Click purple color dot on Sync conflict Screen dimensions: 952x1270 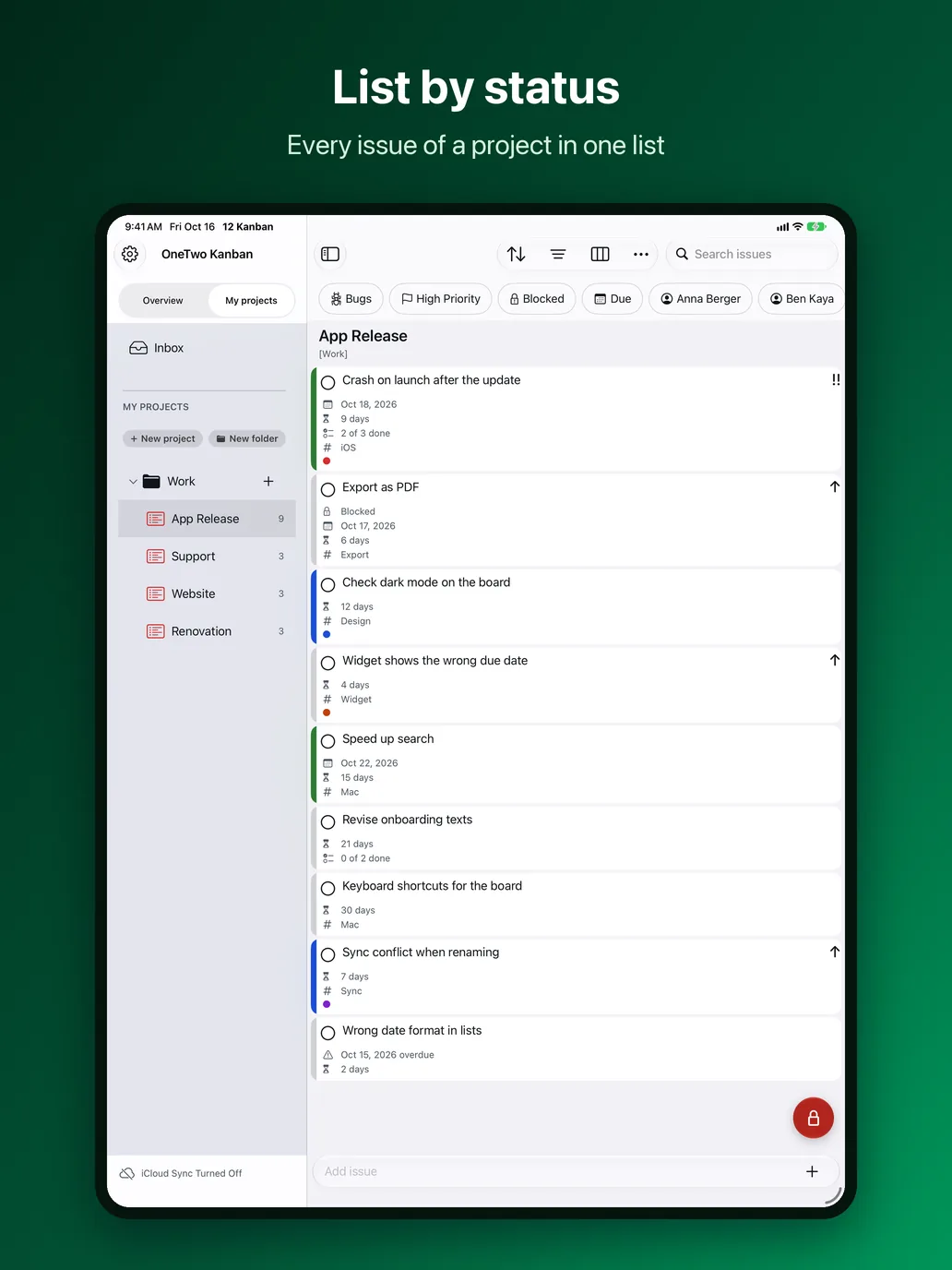tap(327, 1004)
